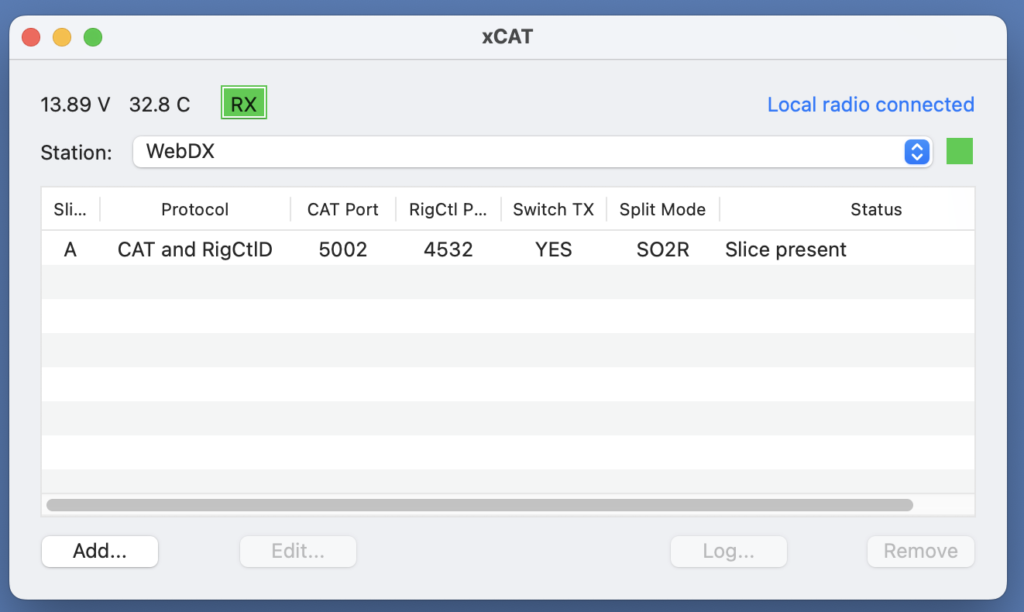This screenshot has width=1024, height=612.
Task: Click the Status column header
Action: tap(876, 209)
